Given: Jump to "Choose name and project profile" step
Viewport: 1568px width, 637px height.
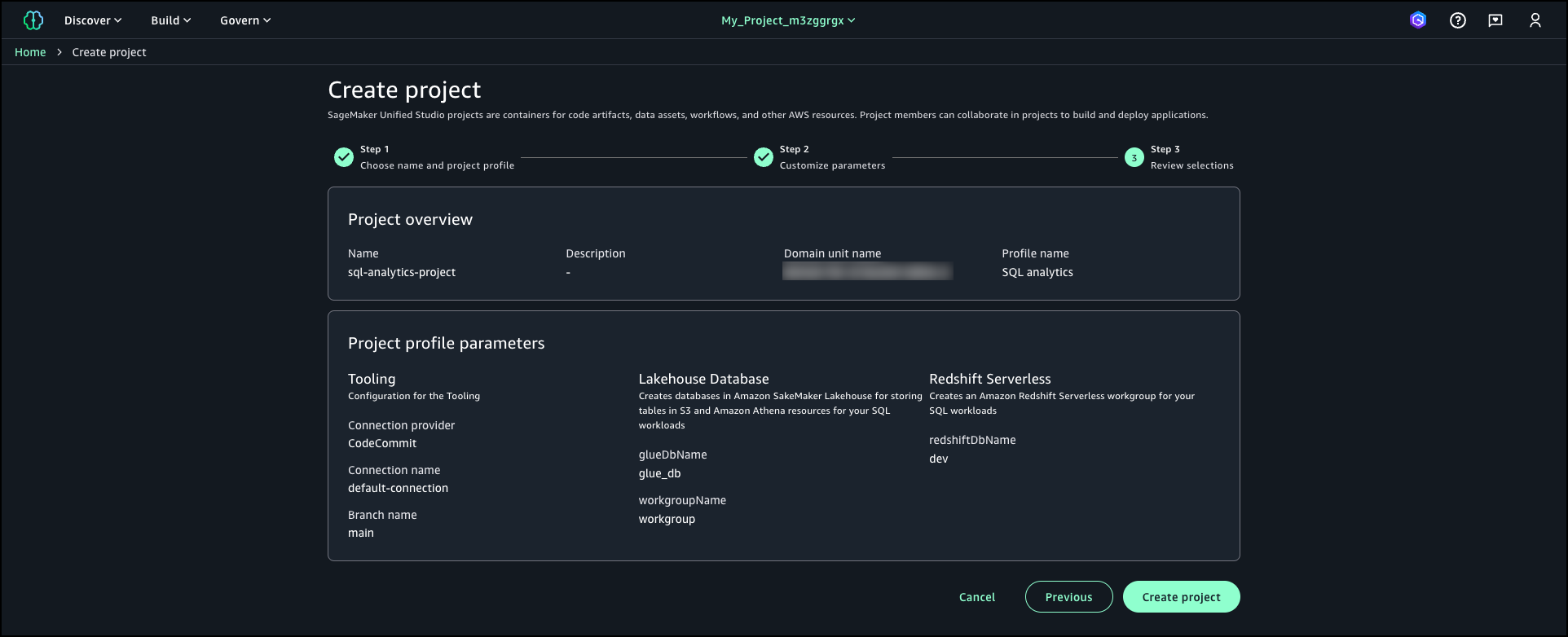Looking at the screenshot, I should 437,165.
